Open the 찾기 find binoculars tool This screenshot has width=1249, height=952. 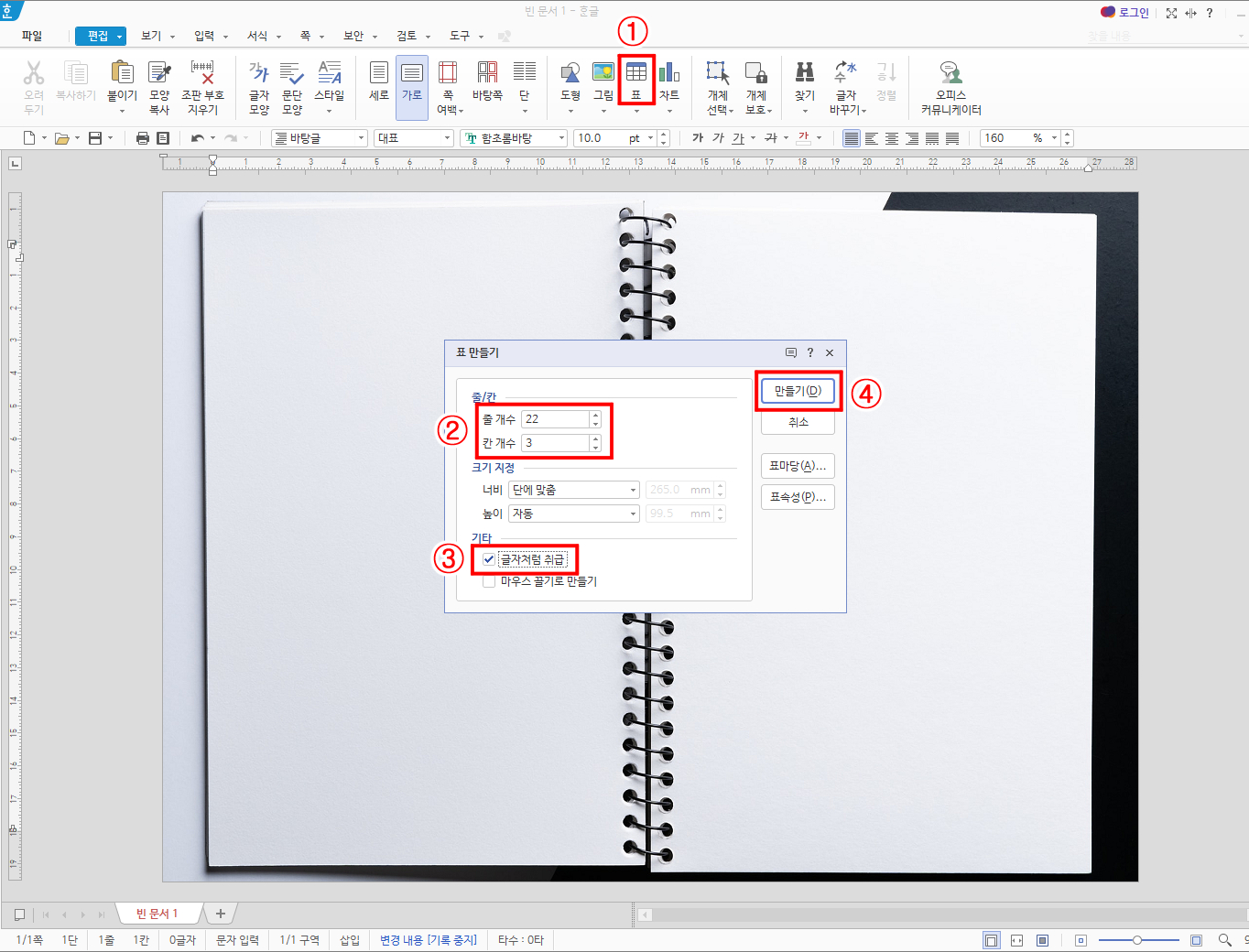[x=805, y=73]
